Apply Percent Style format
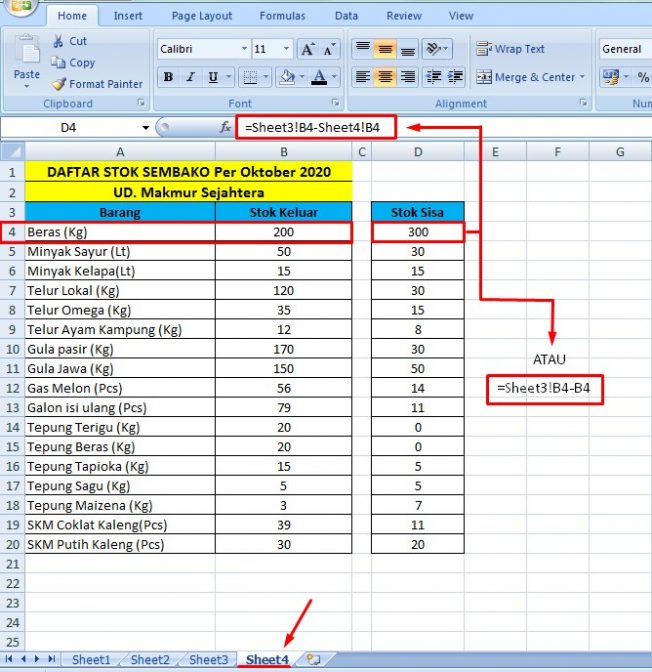 click(643, 77)
